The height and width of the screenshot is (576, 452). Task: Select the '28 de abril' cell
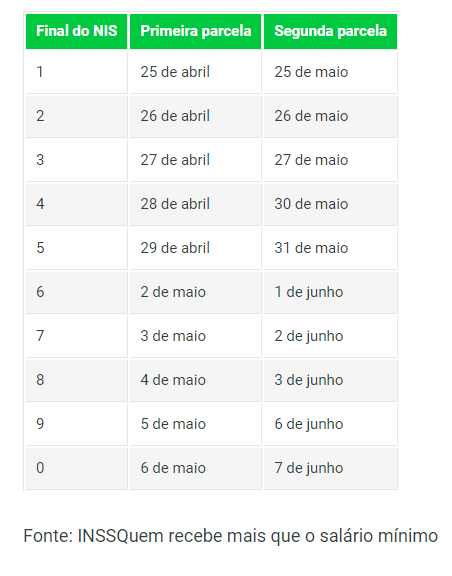click(x=195, y=204)
